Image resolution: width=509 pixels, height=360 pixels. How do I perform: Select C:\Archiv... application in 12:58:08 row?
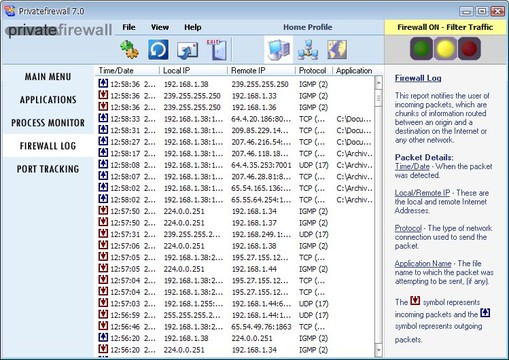pos(354,165)
